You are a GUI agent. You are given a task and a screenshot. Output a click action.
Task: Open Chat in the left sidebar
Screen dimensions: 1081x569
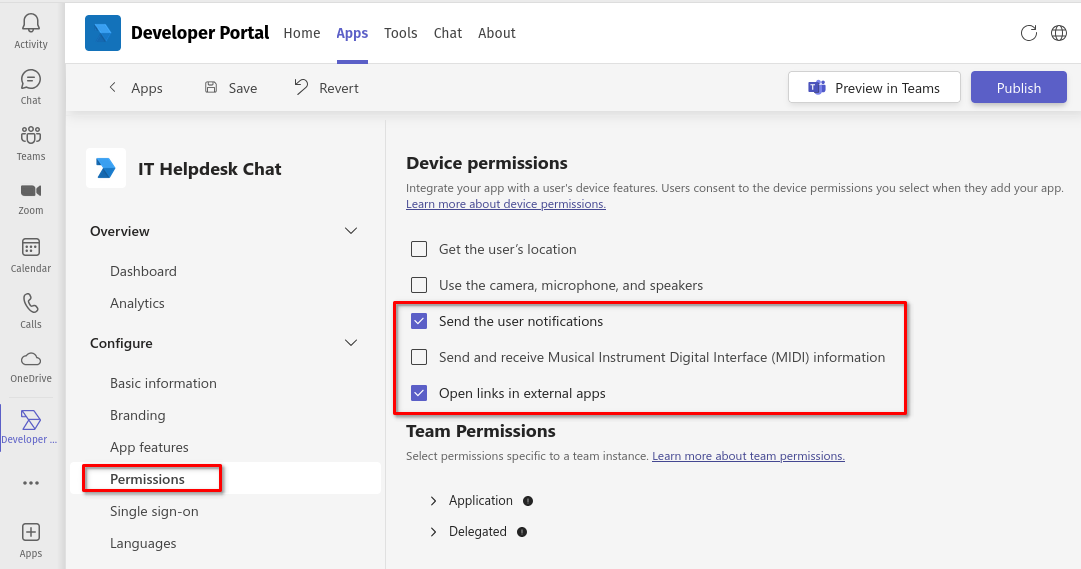(x=31, y=80)
